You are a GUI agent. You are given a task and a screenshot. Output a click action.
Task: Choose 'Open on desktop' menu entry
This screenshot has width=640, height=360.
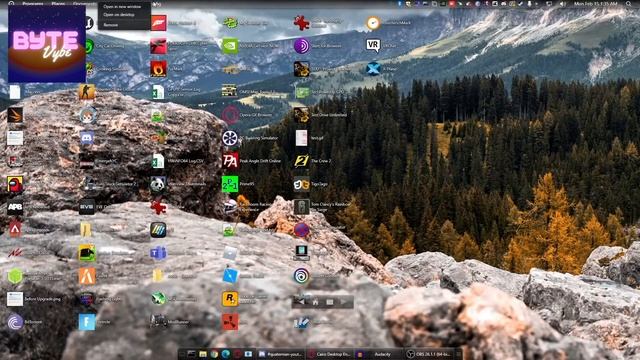click(x=119, y=15)
